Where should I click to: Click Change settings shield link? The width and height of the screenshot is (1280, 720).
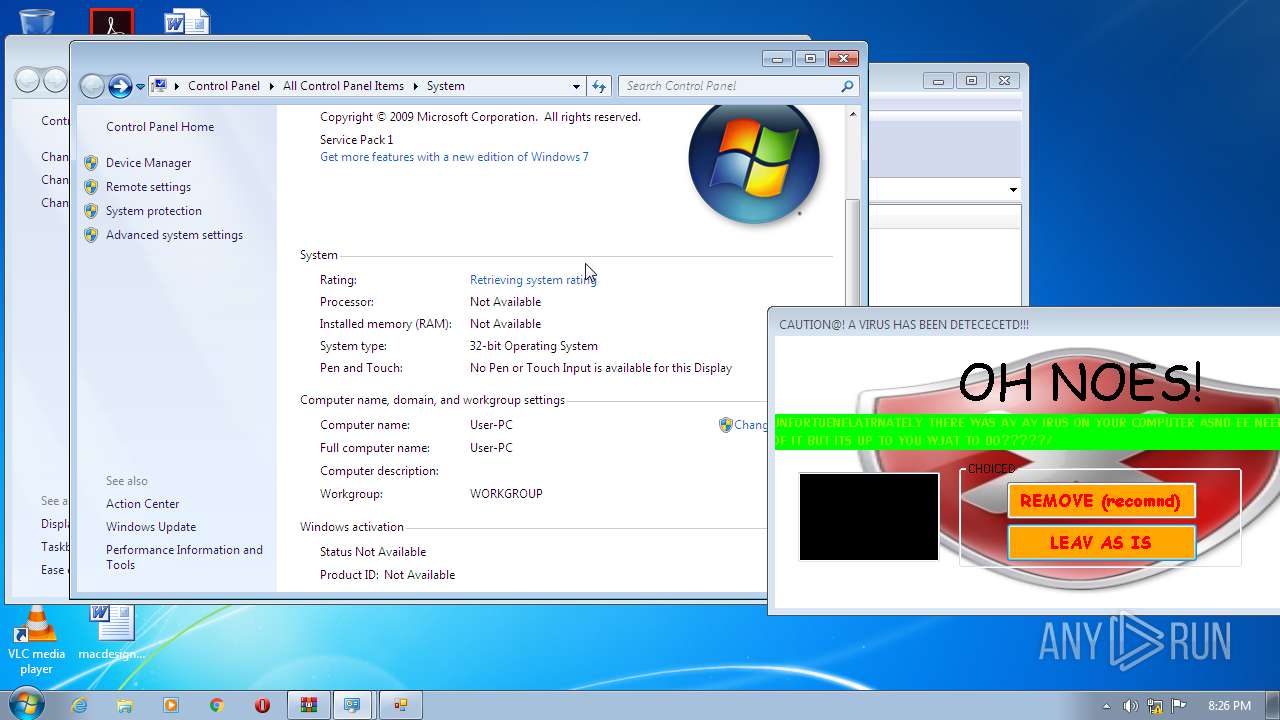(743, 425)
